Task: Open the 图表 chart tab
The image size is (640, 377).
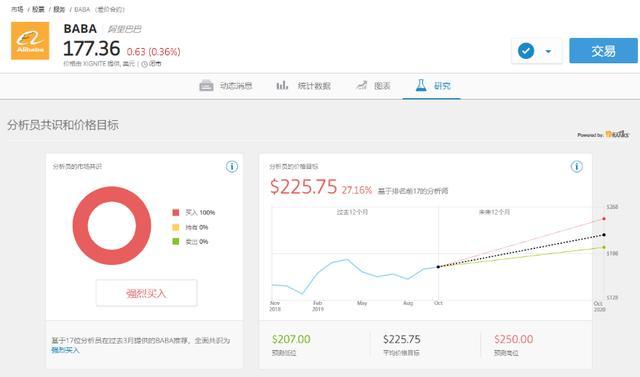Action: coord(382,86)
